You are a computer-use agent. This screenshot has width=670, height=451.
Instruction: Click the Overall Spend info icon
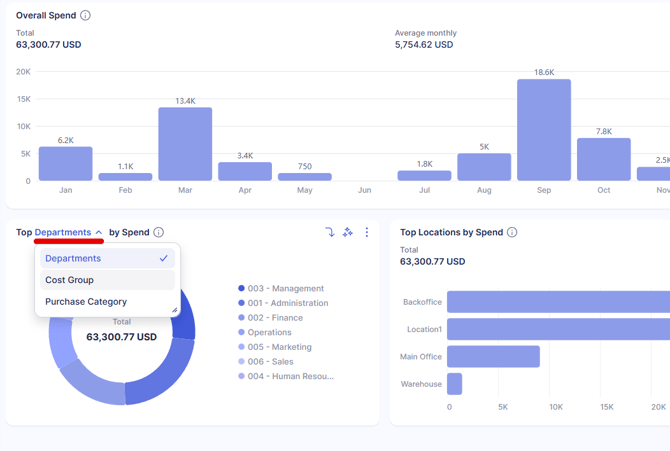85,15
